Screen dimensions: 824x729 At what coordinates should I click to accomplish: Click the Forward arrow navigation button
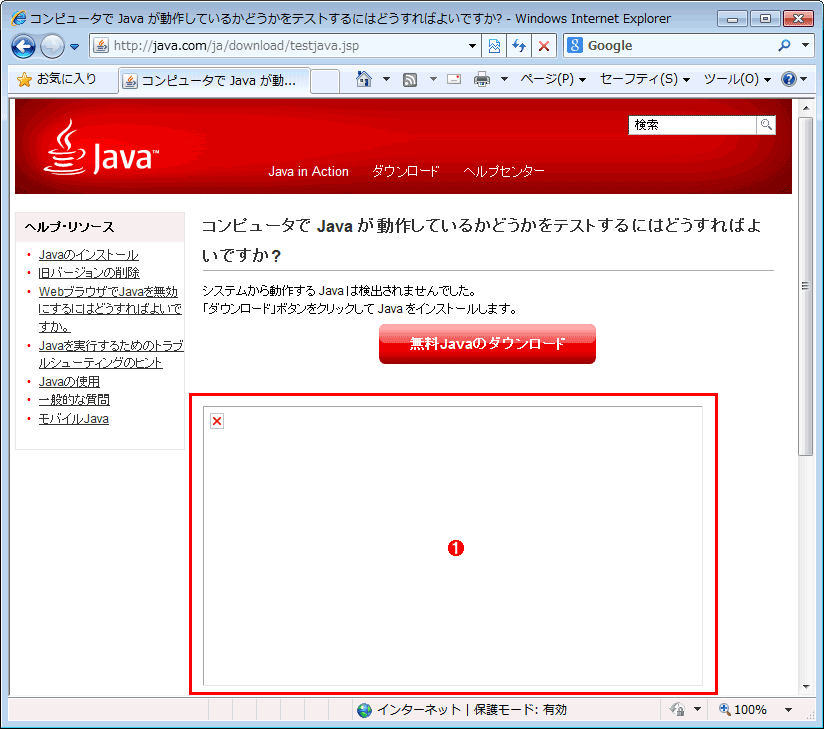point(52,46)
